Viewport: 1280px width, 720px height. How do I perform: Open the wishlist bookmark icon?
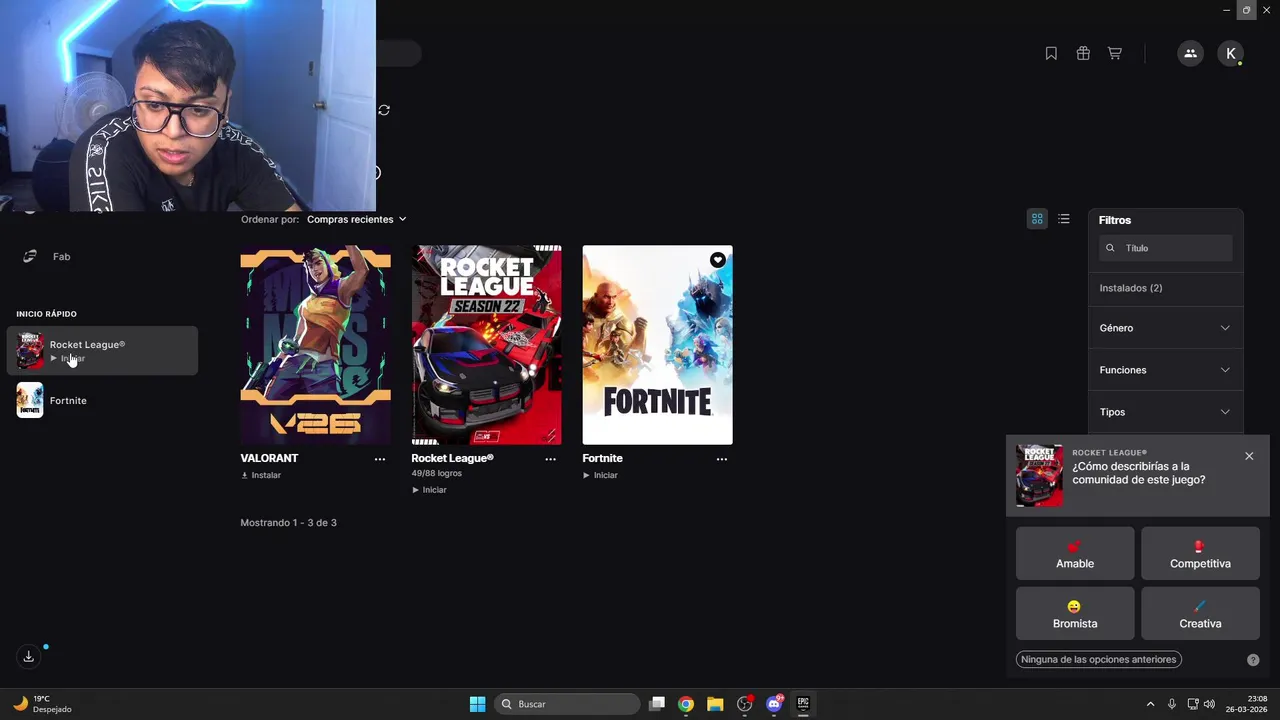click(x=1051, y=54)
